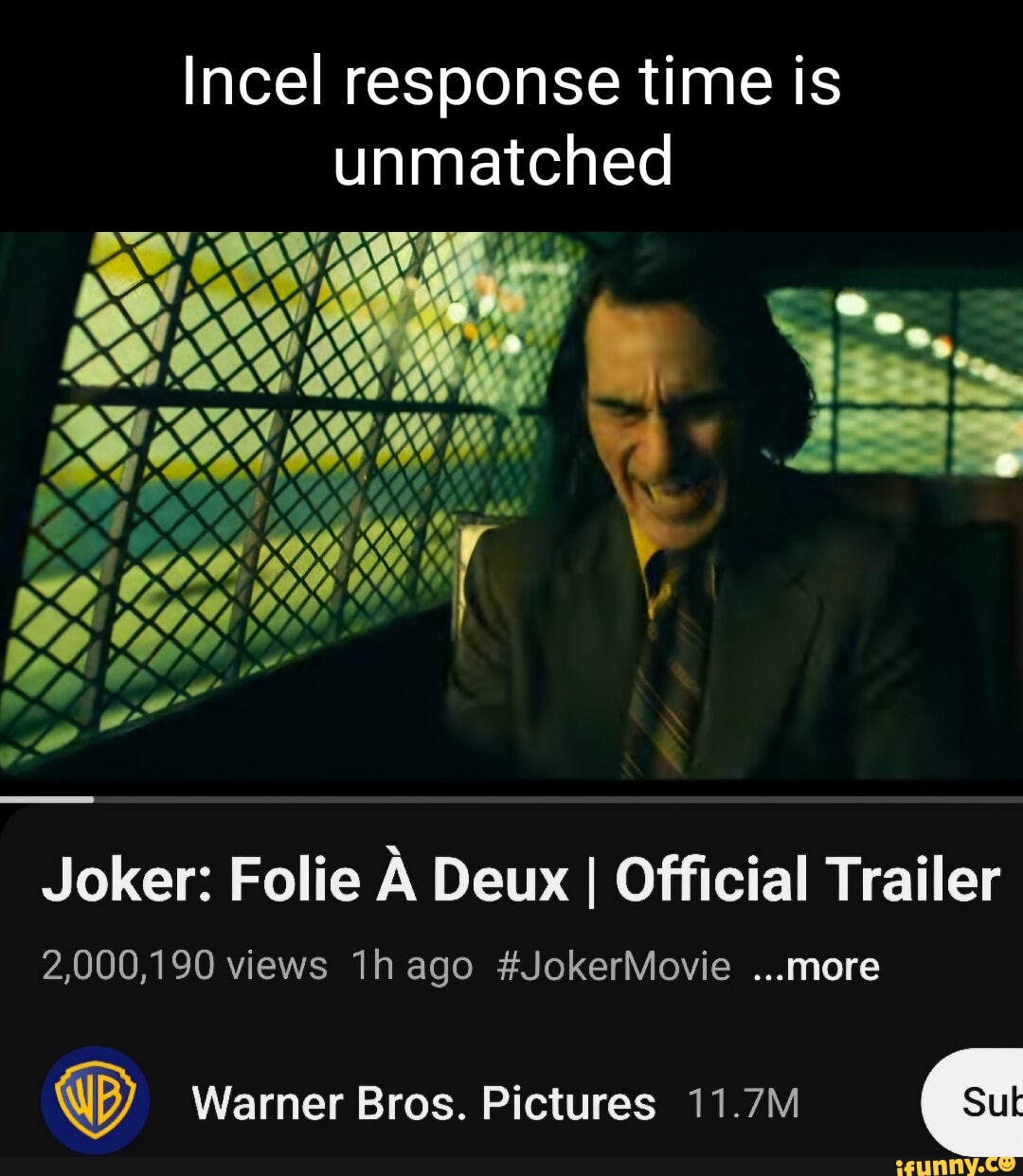Click the 2,000,190 views counter

pyautogui.click(x=185, y=967)
